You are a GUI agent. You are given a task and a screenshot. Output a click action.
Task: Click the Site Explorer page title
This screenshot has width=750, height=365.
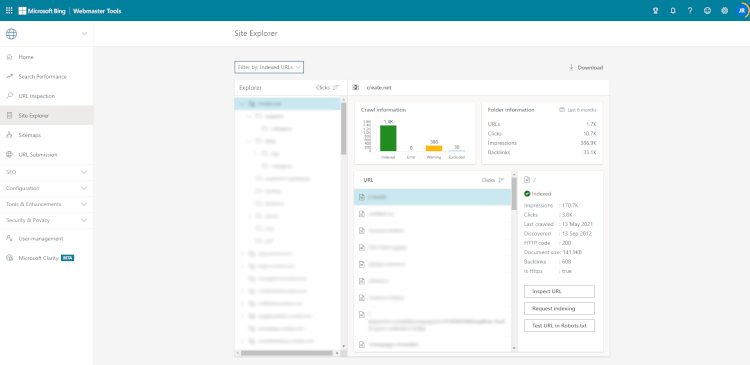tap(256, 33)
